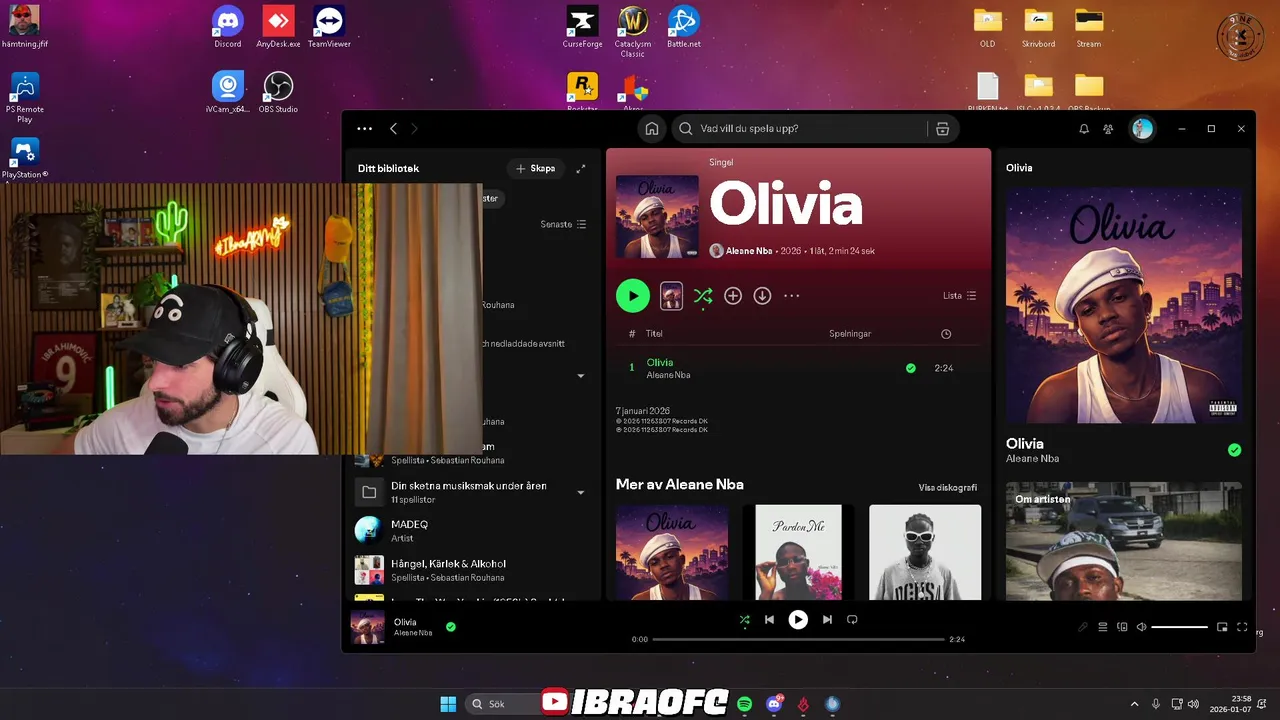Click Visa diskografi link
The width and height of the screenshot is (1280, 720).
pos(948,488)
